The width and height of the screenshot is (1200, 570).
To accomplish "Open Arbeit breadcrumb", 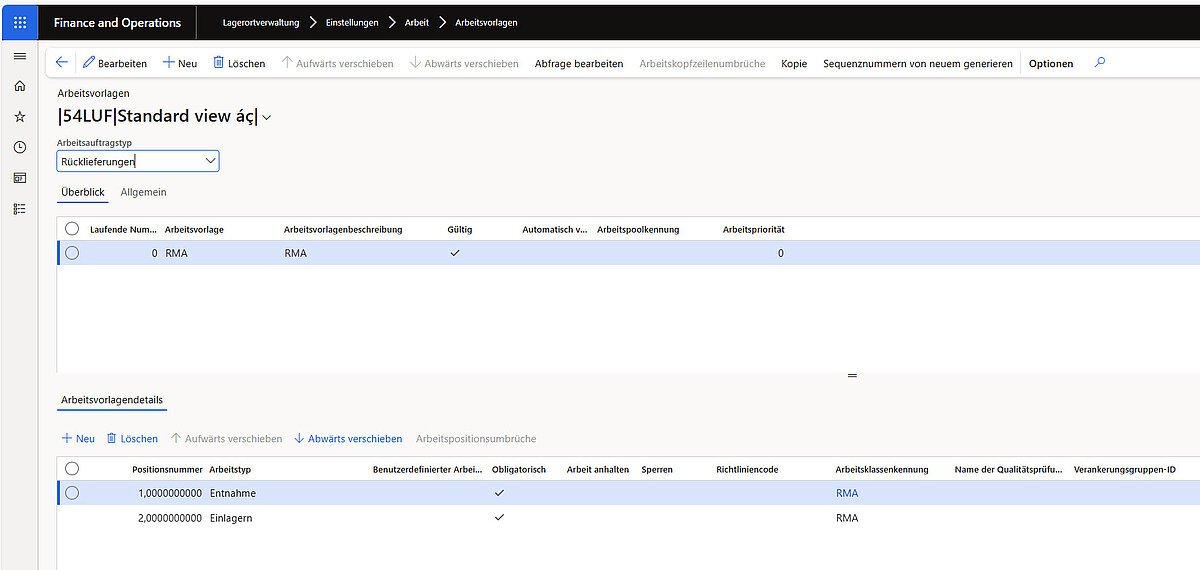I will coord(417,22).
